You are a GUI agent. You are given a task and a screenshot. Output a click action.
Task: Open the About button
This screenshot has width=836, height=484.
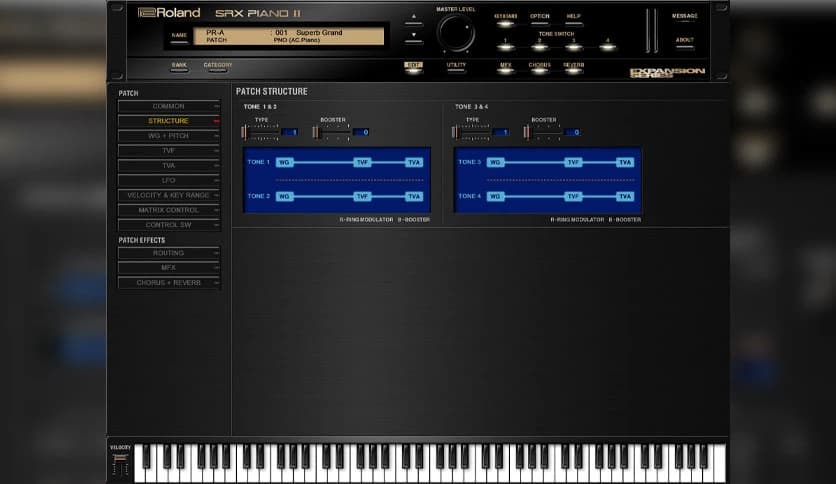point(685,42)
